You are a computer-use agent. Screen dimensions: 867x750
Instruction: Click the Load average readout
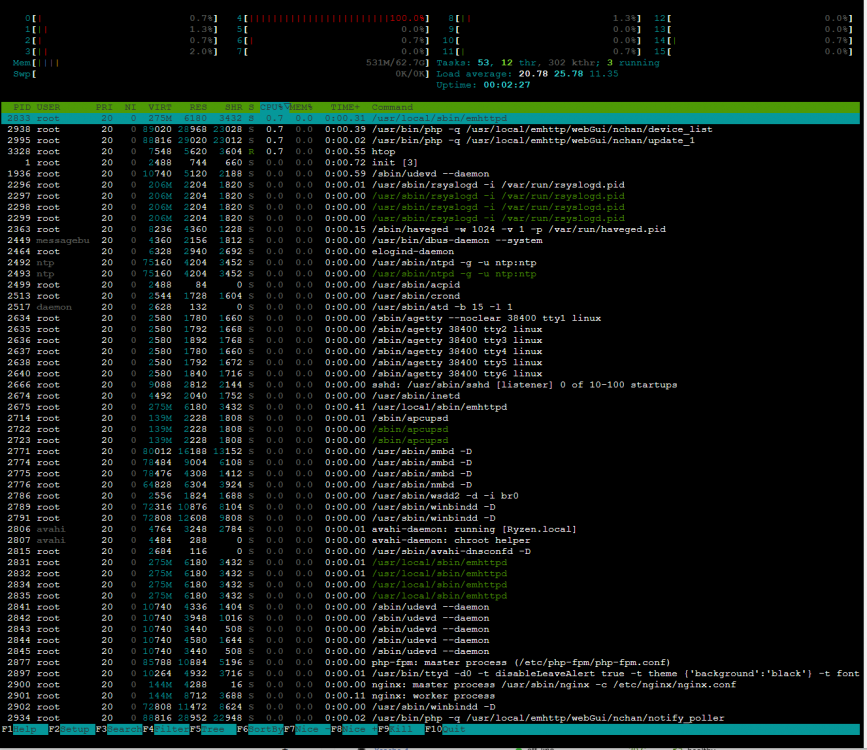(x=527, y=74)
